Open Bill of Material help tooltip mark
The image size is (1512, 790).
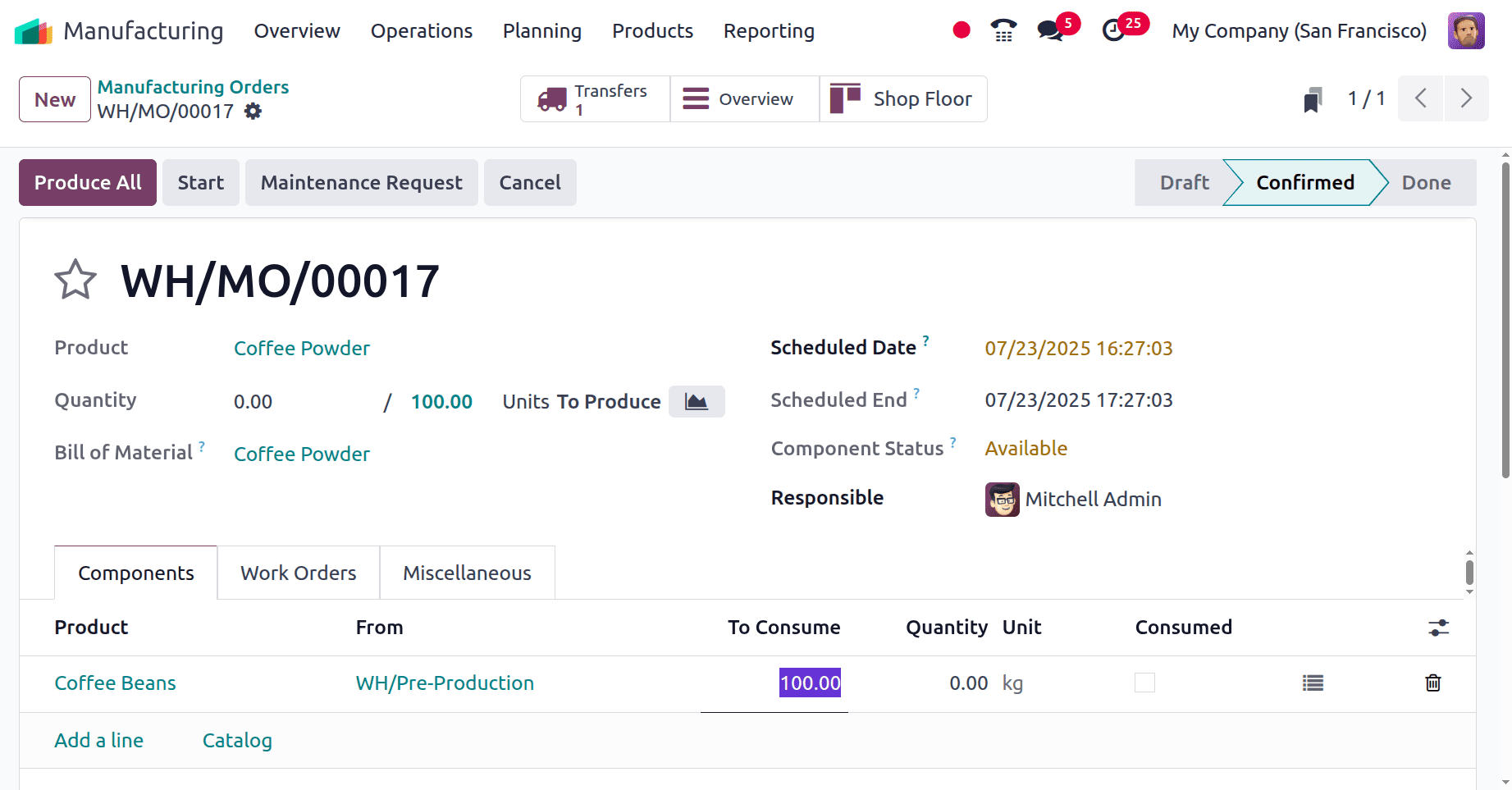(202, 446)
